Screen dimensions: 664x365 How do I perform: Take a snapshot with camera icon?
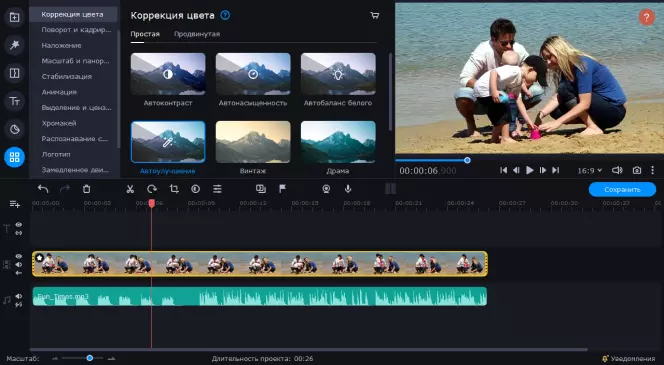click(x=637, y=170)
